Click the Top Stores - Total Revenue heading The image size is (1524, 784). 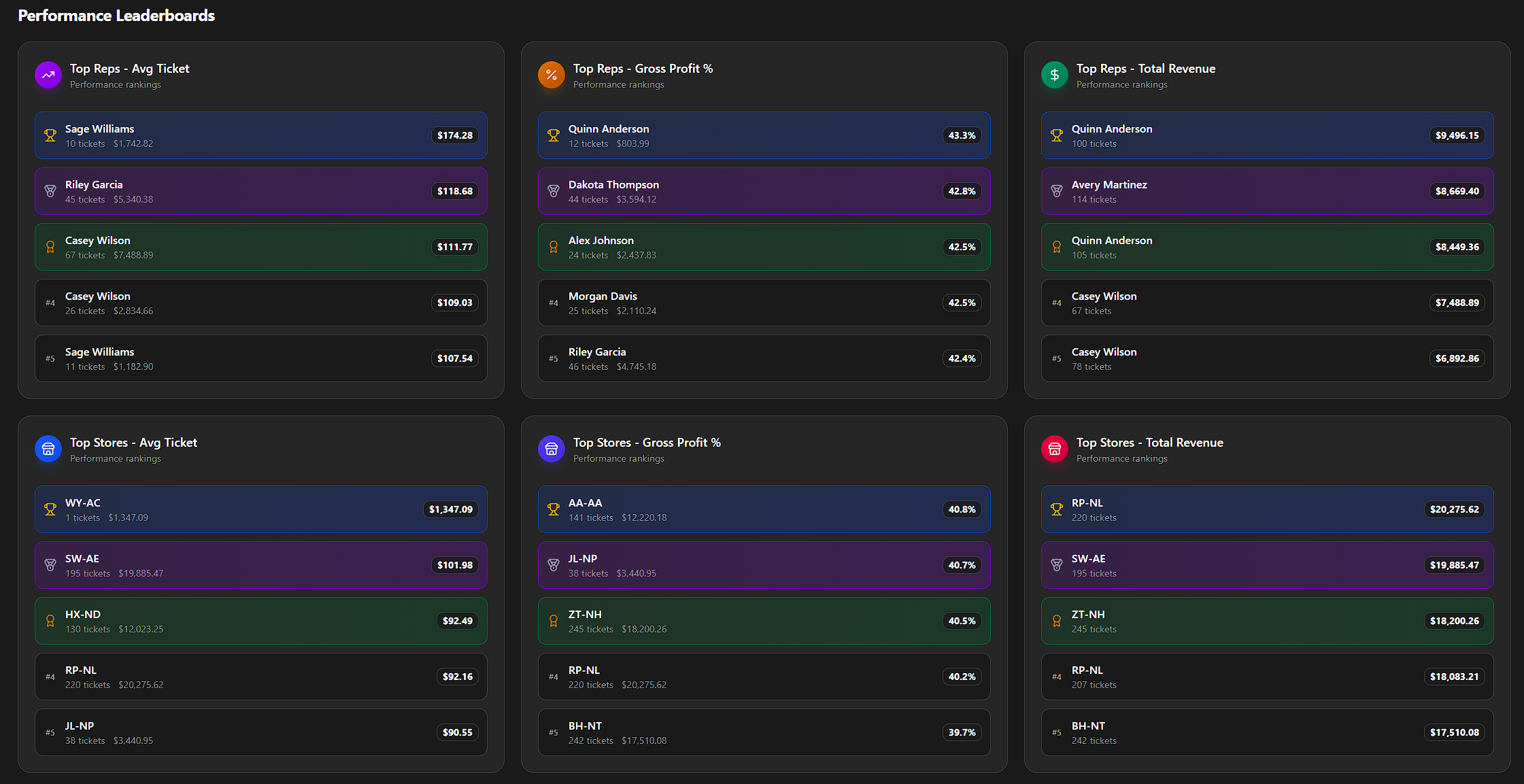click(x=1150, y=443)
